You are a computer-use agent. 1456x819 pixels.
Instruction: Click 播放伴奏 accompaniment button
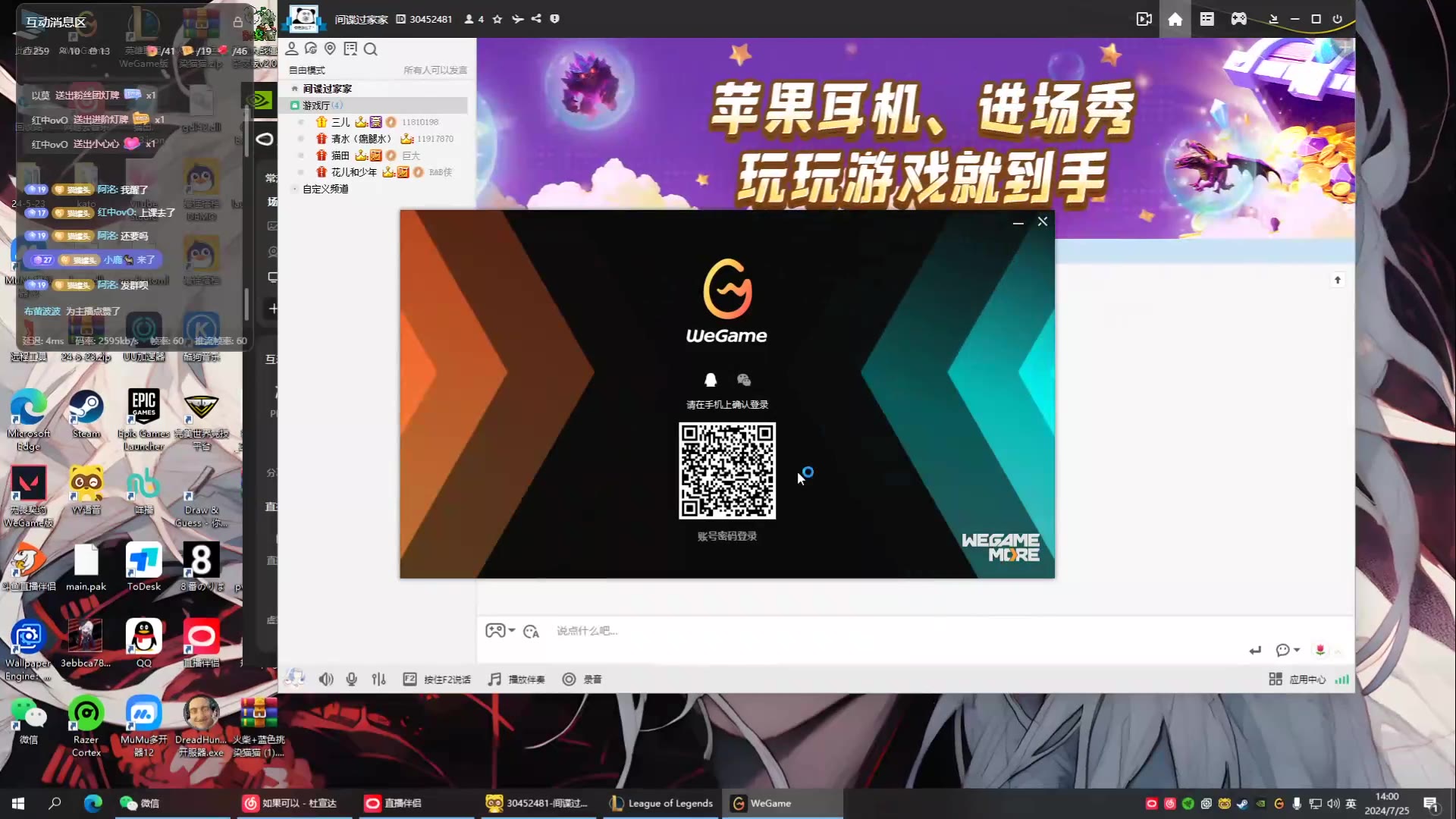tap(516, 679)
